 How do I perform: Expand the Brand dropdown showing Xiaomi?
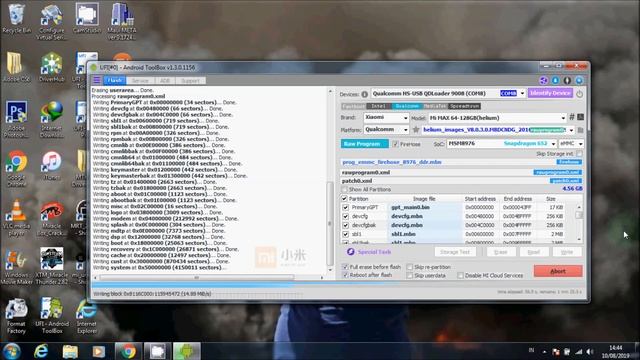point(405,118)
